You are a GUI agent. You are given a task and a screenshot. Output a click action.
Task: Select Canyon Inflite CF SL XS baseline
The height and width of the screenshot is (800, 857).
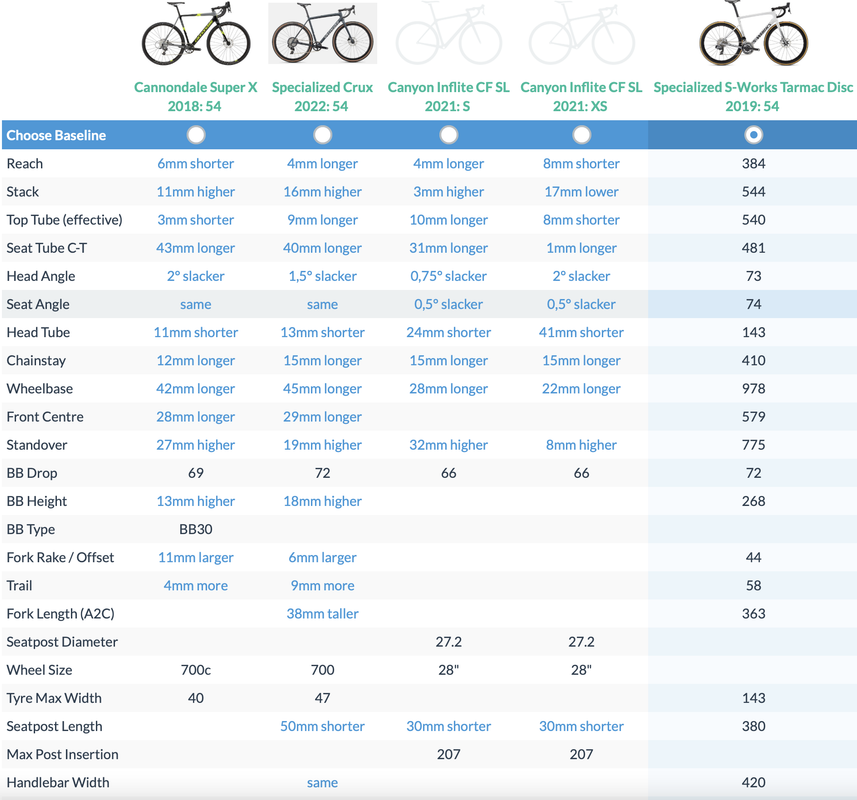pyautogui.click(x=582, y=134)
